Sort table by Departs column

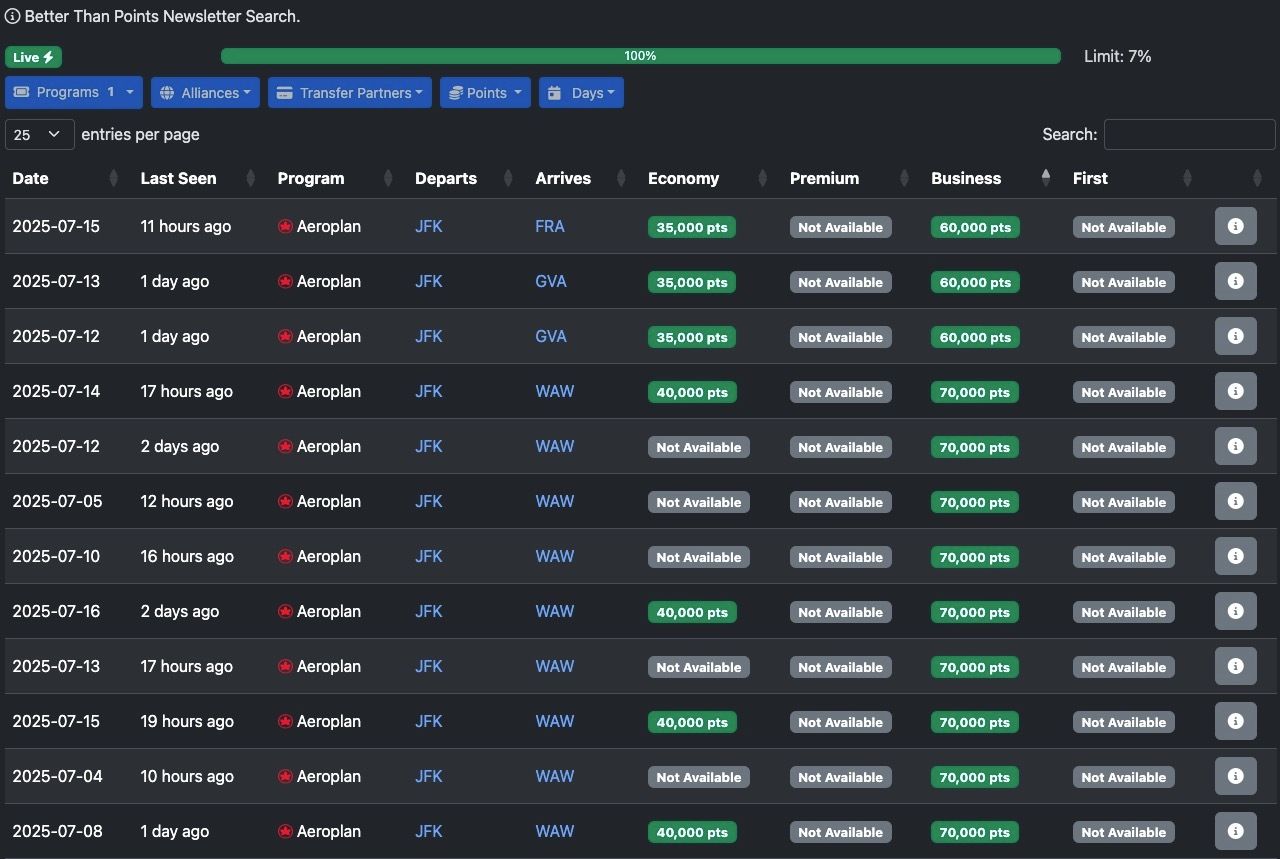[x=463, y=178]
